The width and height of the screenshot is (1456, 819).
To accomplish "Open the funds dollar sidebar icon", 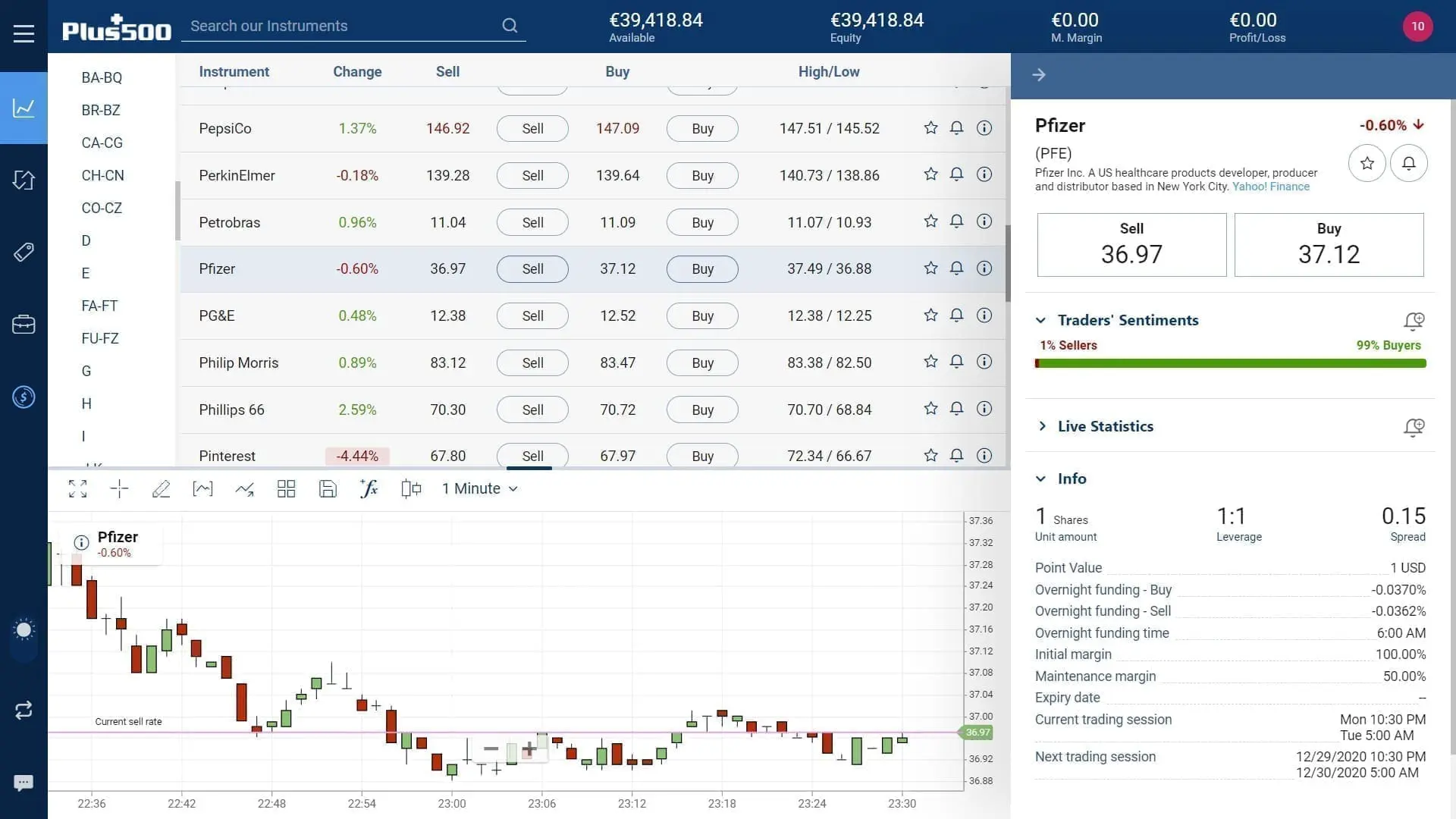I will point(24,397).
